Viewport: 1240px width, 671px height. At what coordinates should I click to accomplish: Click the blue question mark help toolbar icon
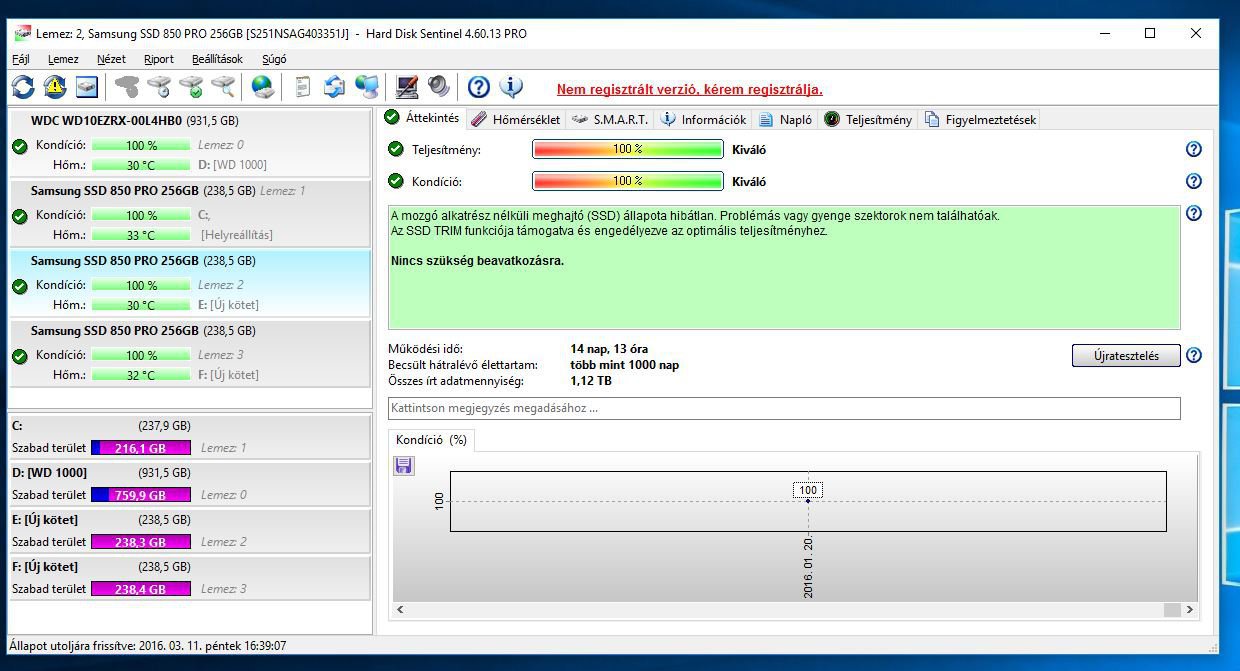pyautogui.click(x=479, y=87)
